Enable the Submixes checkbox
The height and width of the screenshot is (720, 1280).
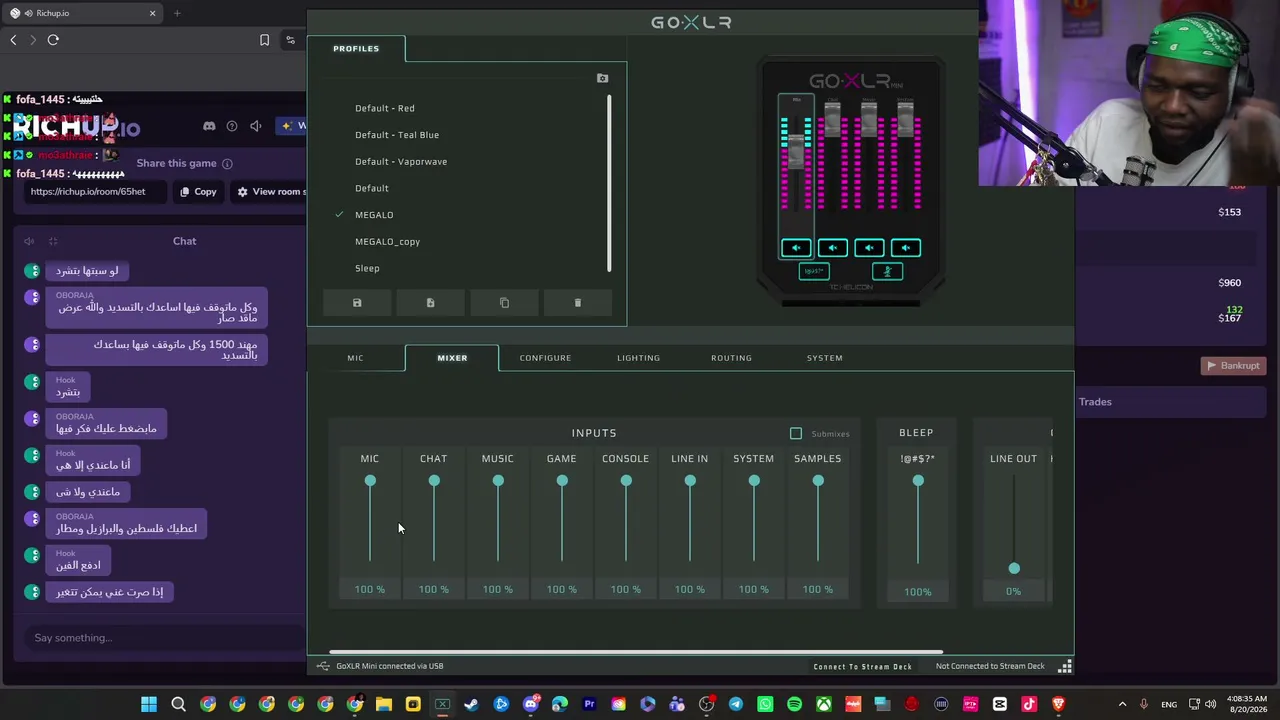796,434
